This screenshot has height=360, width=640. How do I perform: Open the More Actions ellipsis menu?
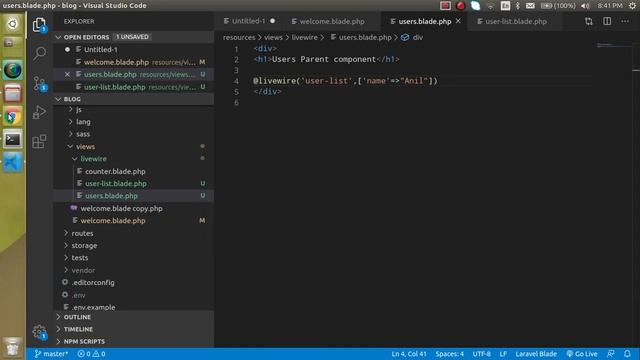[625, 21]
